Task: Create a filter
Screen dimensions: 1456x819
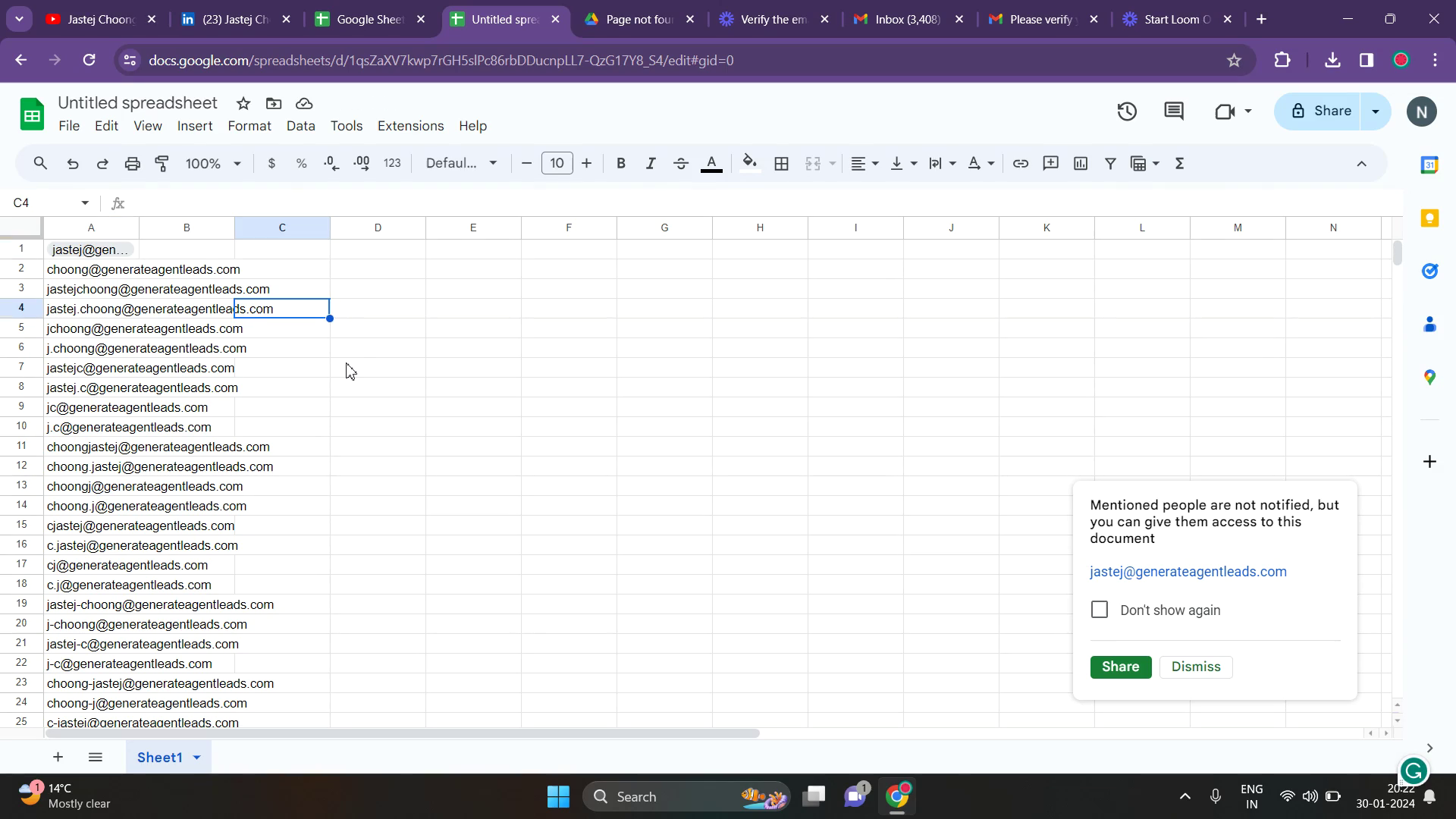Action: point(1110,163)
